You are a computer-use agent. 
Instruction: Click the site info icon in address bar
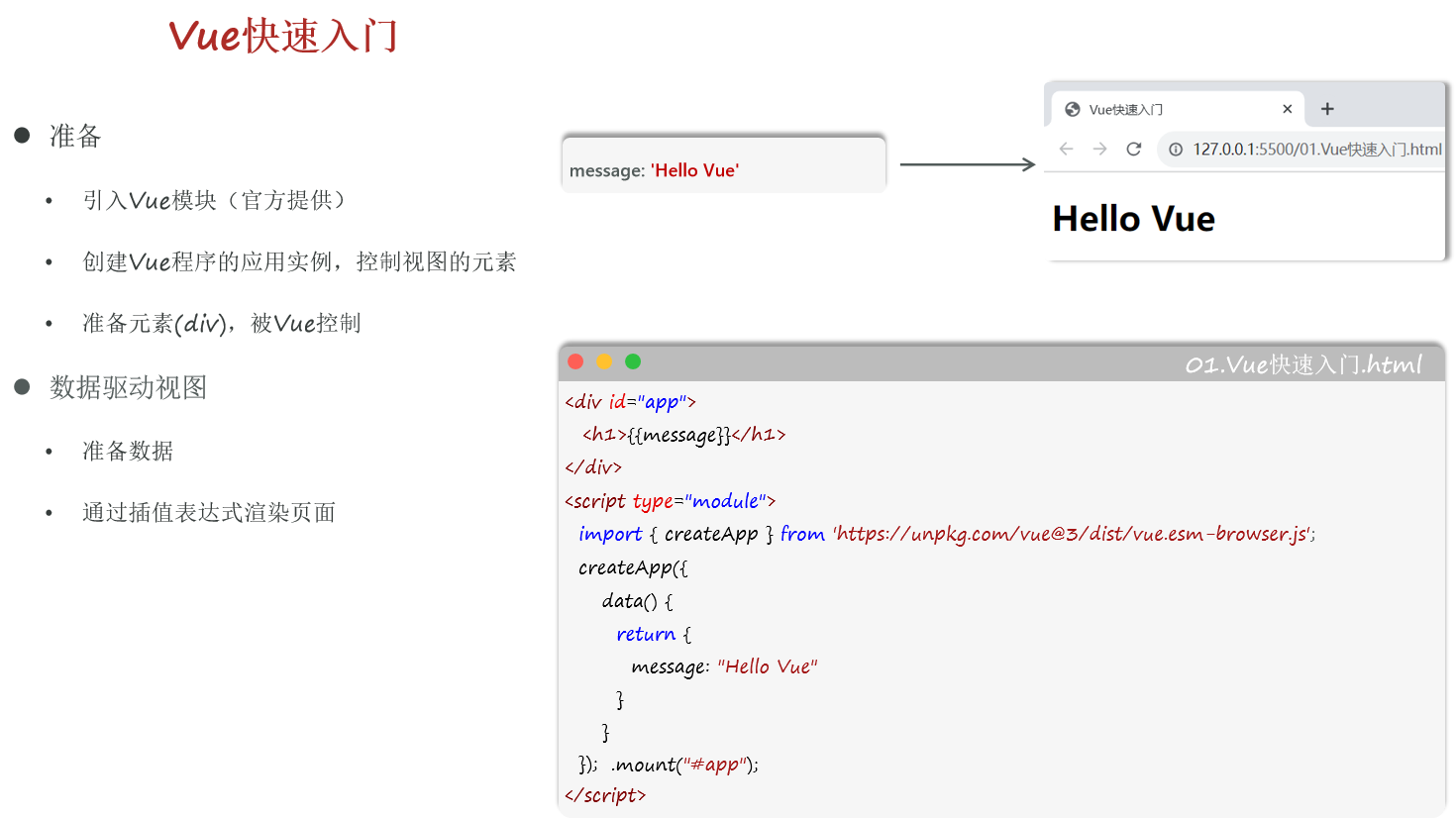1176,150
